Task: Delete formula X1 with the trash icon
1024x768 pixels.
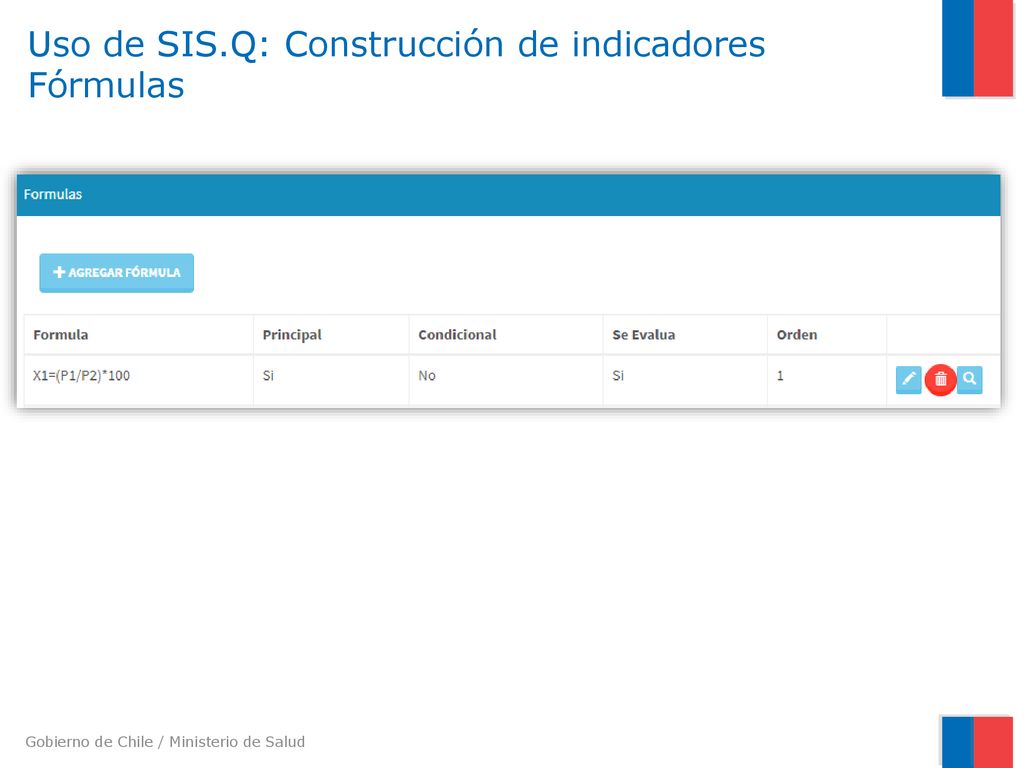Action: pyautogui.click(x=940, y=379)
